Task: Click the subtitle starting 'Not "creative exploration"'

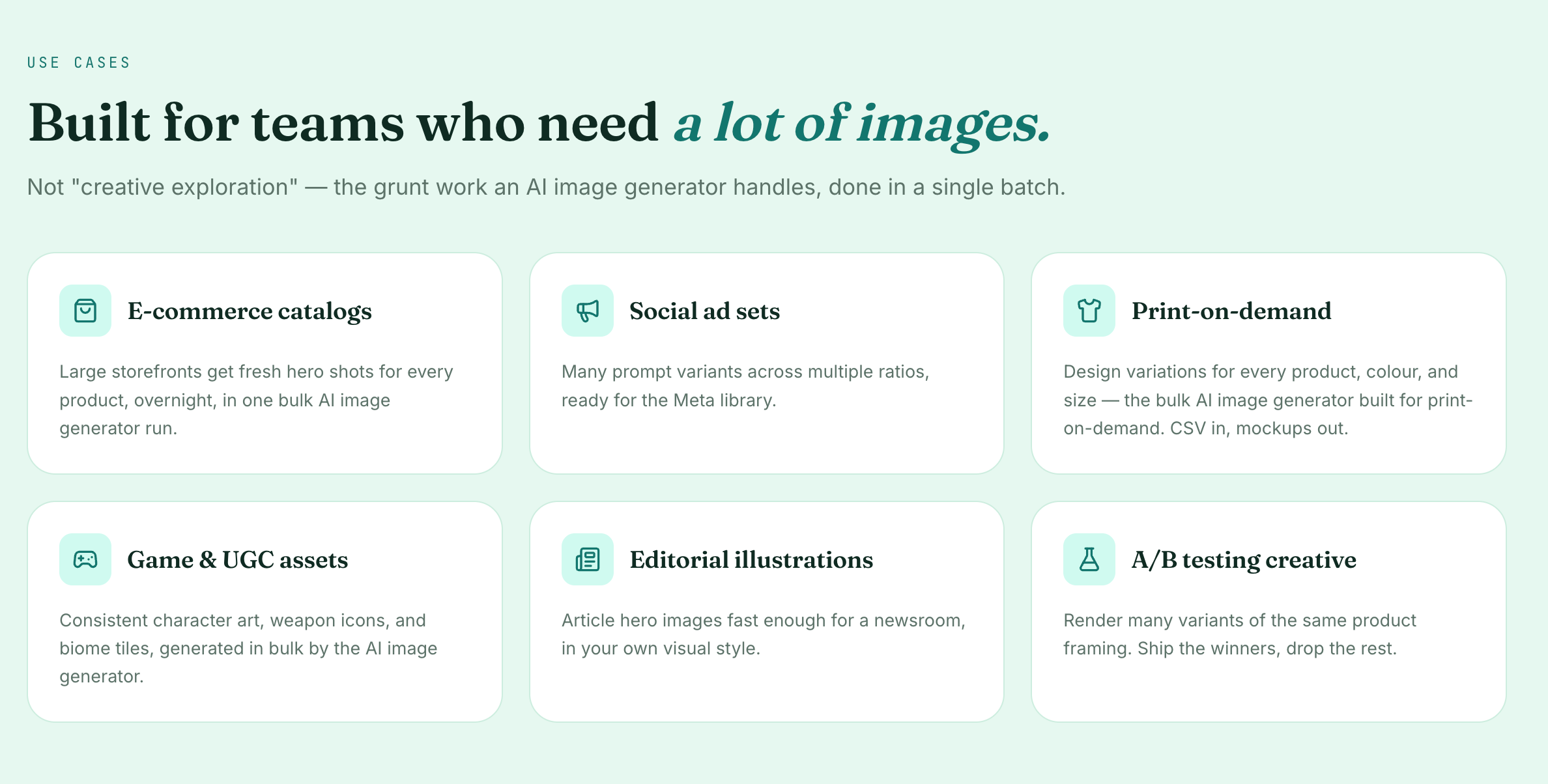Action: (x=546, y=188)
